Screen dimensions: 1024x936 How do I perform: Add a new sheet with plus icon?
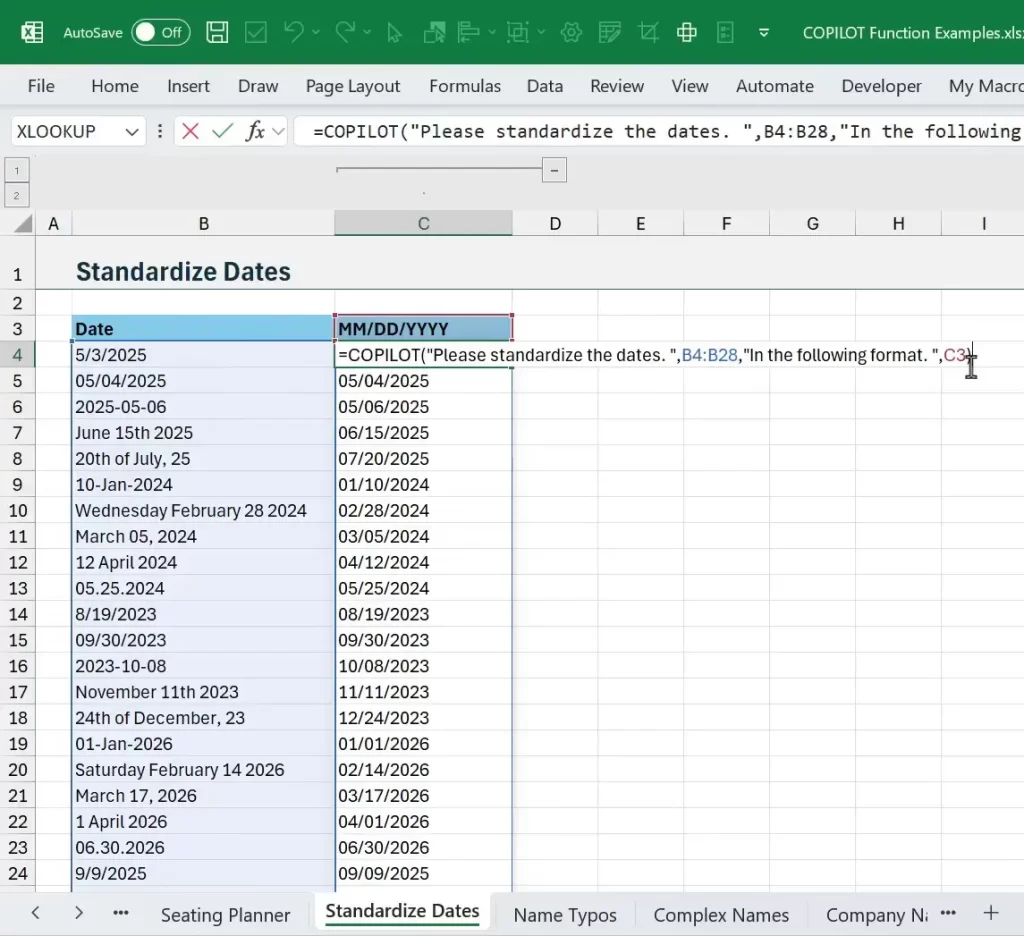(x=991, y=912)
